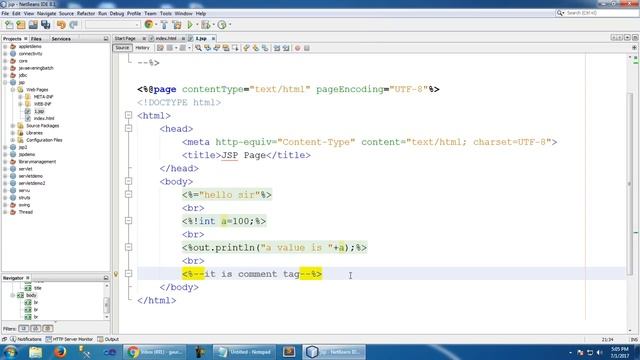Toggle Bookmark on current line
This screenshot has width=640, height=360.
click(265, 48)
